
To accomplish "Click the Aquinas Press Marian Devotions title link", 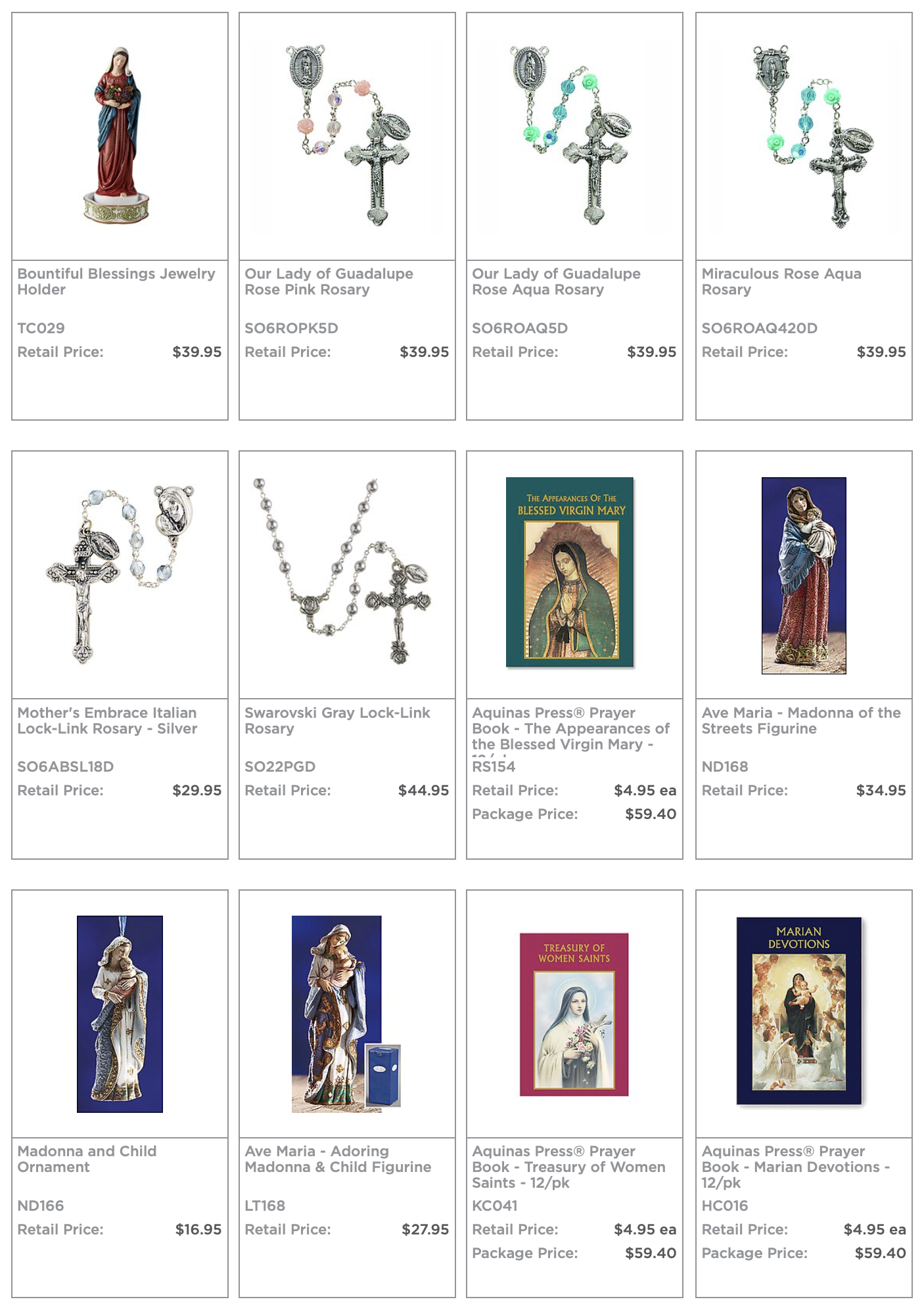I will (795, 1167).
